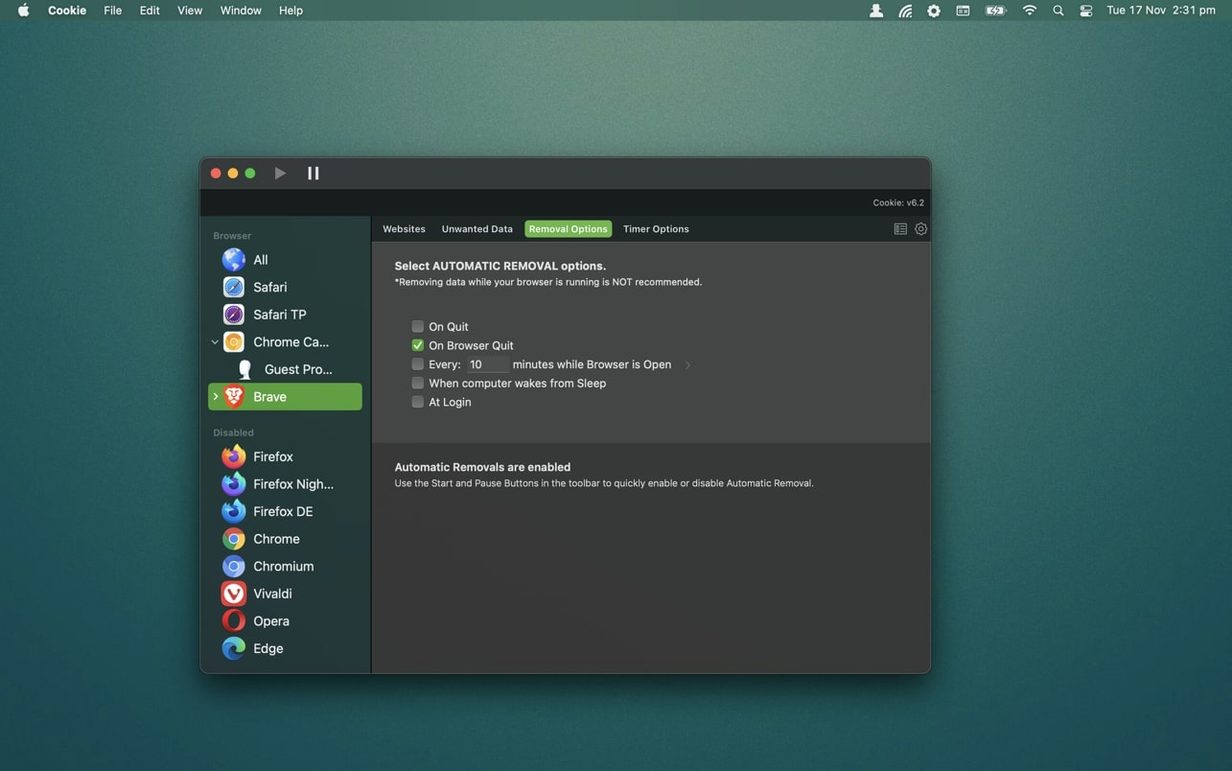Screen dimensions: 1232x771
Task: Uncheck the On Browser Quit checkbox
Action: (418, 346)
